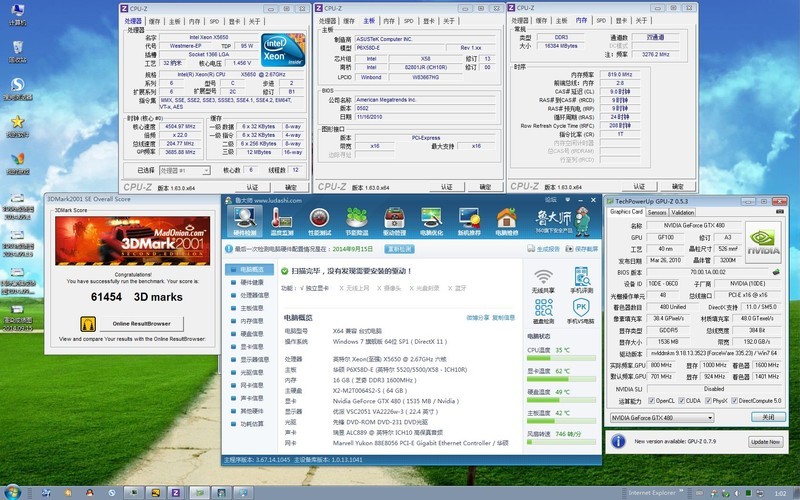
Task: Click Online ResultBrowser button in 3DMark
Action: pos(141,323)
